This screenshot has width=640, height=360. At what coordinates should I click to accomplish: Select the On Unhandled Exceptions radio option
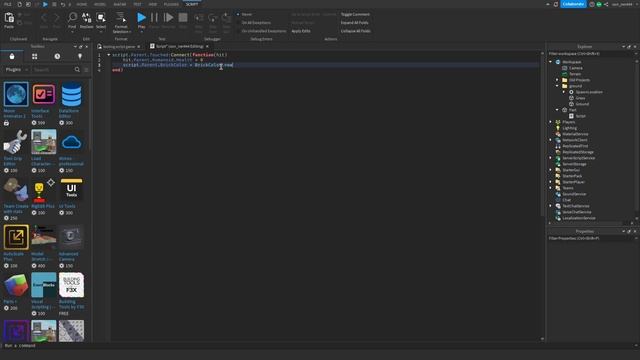coord(238,31)
